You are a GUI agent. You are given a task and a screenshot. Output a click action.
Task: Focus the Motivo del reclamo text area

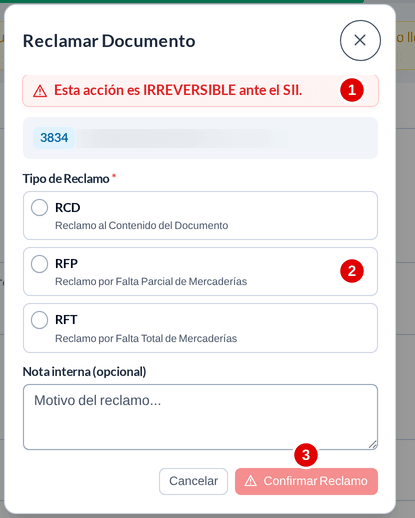(x=200, y=417)
